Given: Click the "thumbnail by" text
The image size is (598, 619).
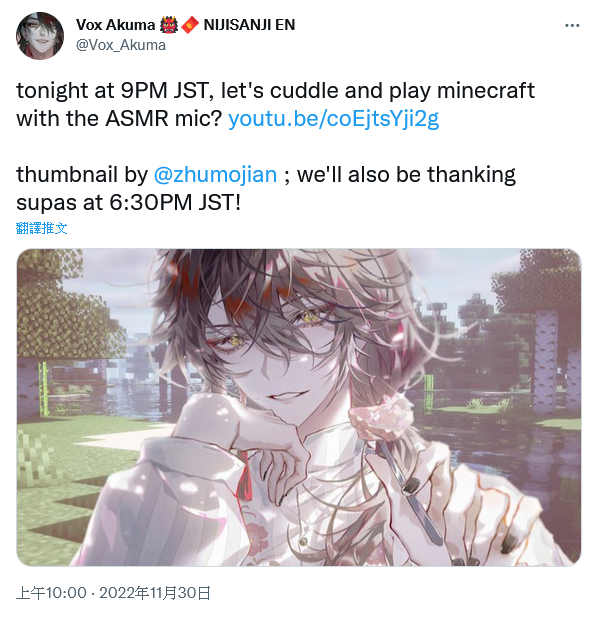Looking at the screenshot, I should 82,174.
